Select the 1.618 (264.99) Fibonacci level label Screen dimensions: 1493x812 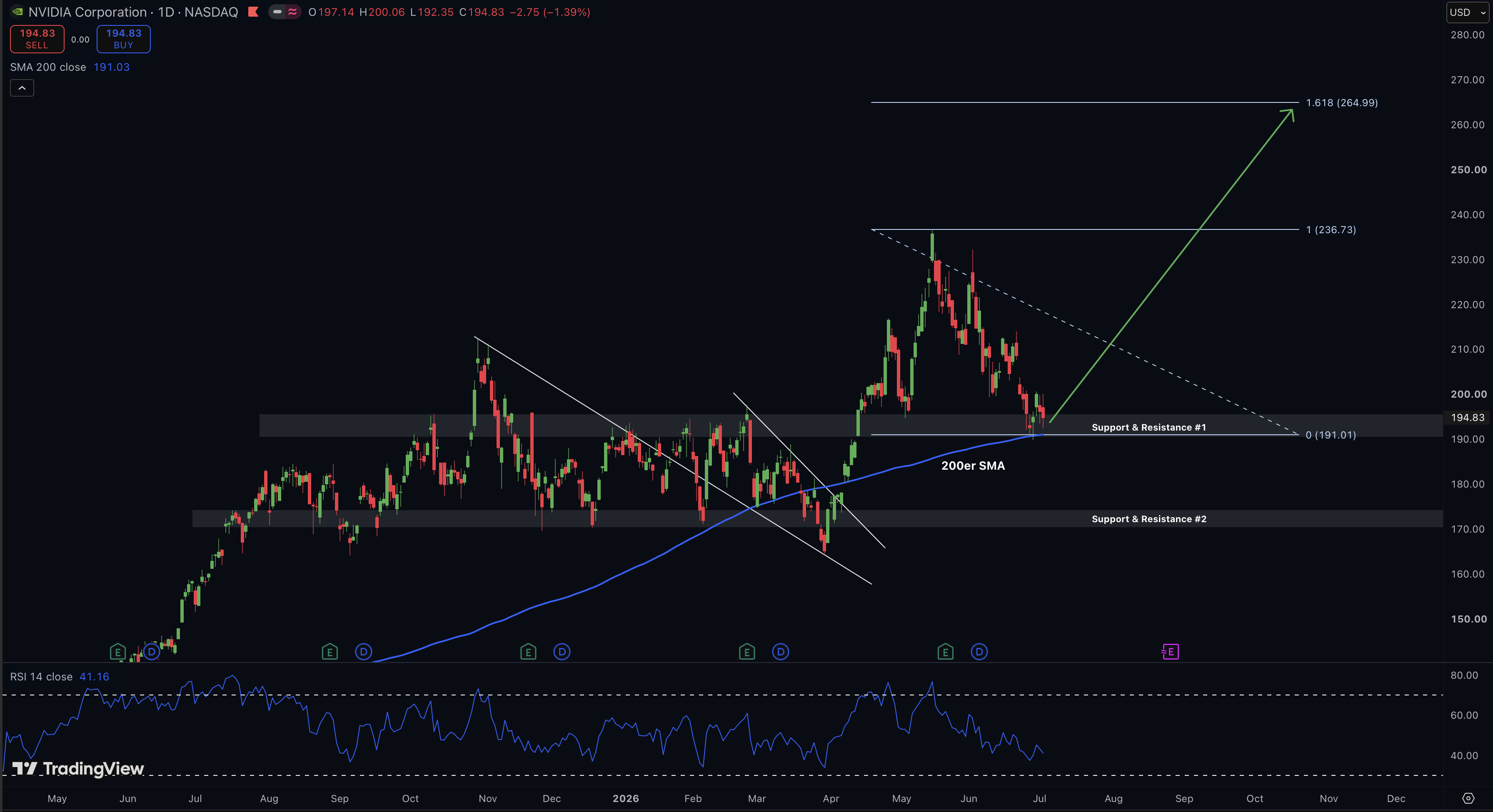1342,102
